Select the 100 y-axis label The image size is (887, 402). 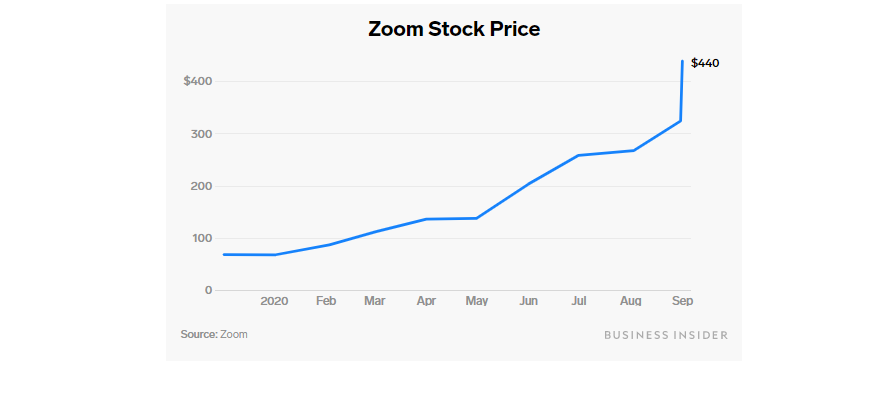point(201,238)
